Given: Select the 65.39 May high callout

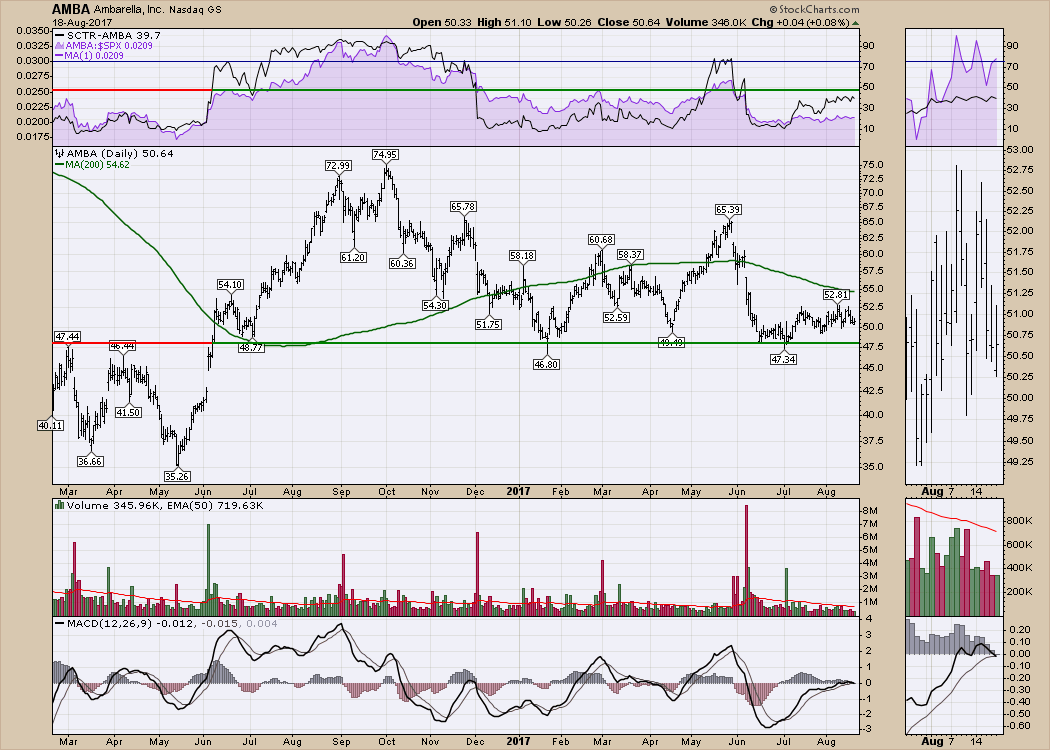Looking at the screenshot, I should [727, 210].
